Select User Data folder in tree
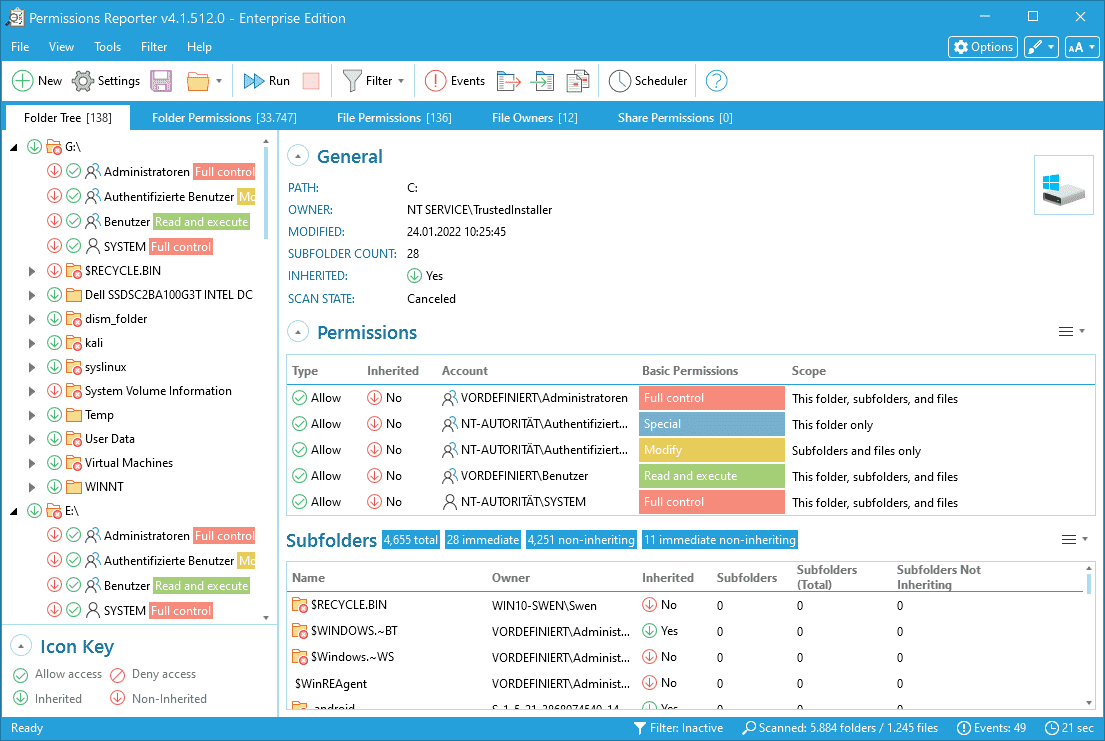Image resolution: width=1105 pixels, height=741 pixels. tap(109, 439)
